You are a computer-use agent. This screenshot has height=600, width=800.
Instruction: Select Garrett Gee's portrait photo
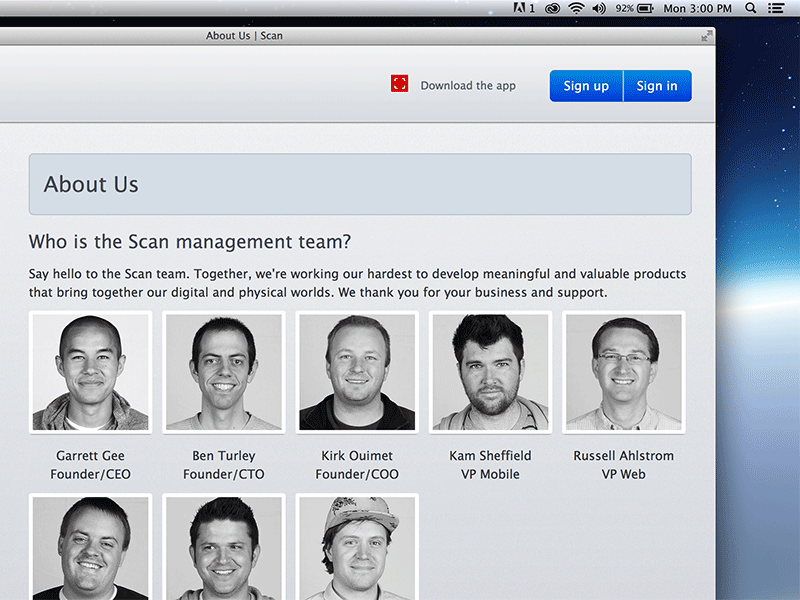click(x=90, y=372)
